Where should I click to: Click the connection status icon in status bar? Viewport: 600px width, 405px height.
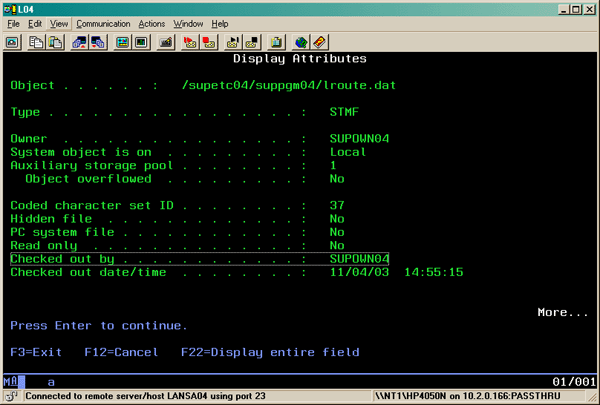click(12, 396)
